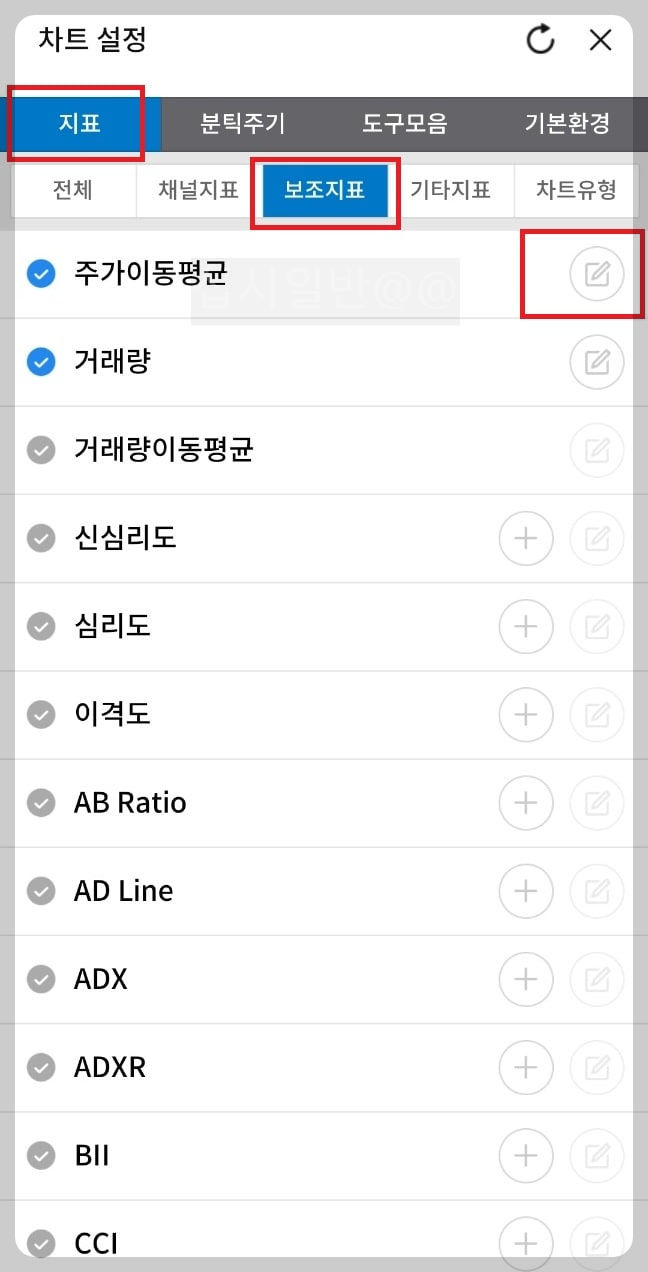Viewport: 648px width, 1272px height.
Task: Add AD Line to the chart
Action: click(x=526, y=891)
